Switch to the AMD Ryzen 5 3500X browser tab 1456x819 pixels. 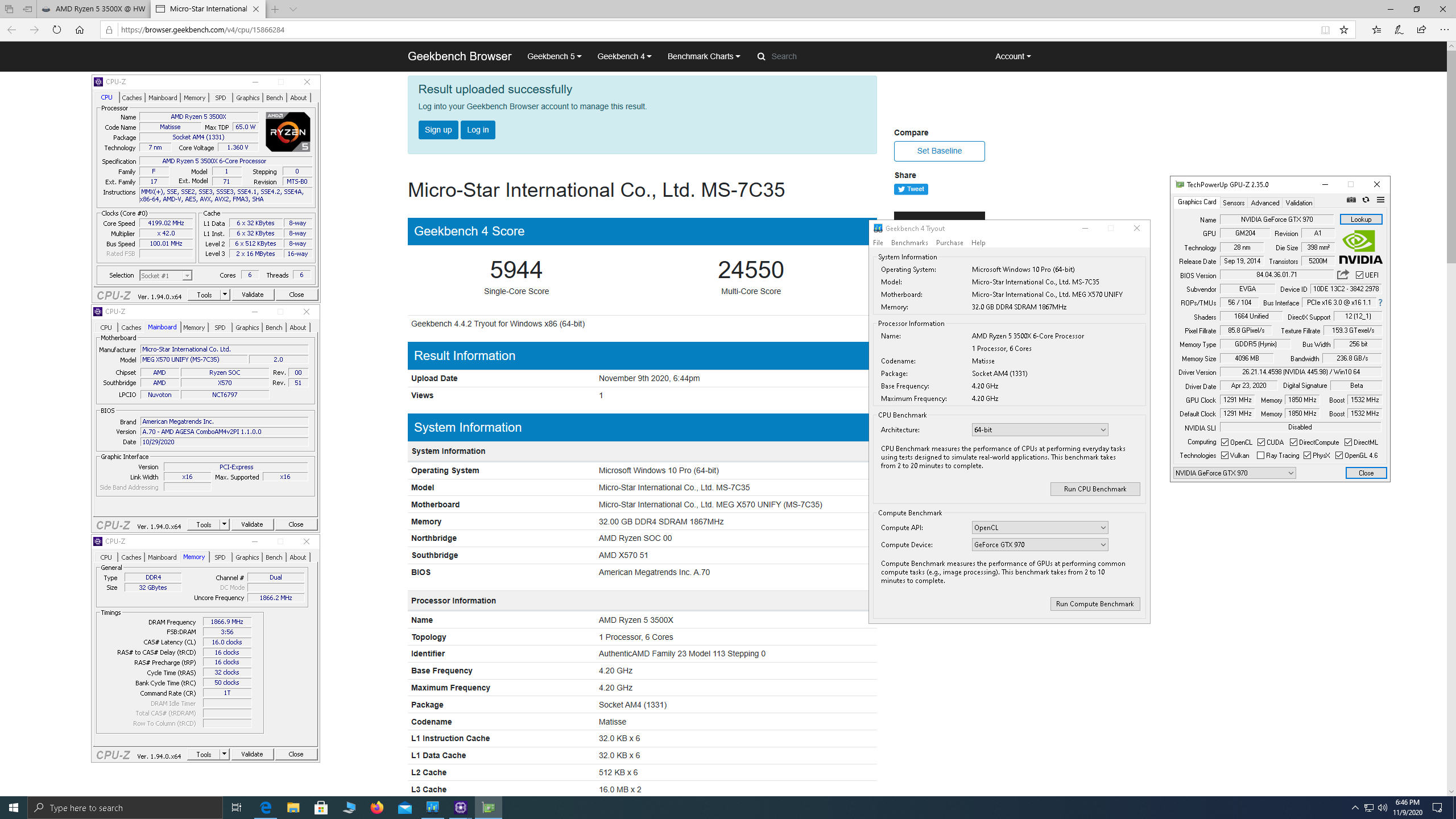tap(94, 9)
